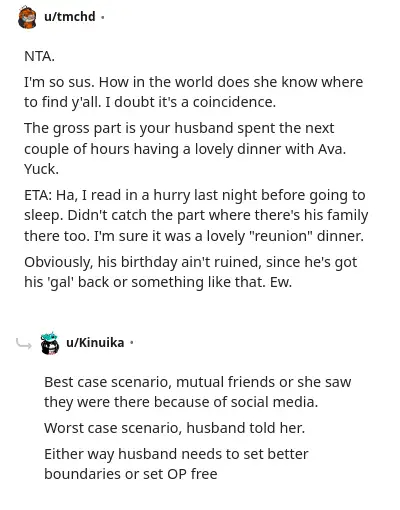
Task: Click the 'I'm so sus' paragraph
Action: click(193, 92)
